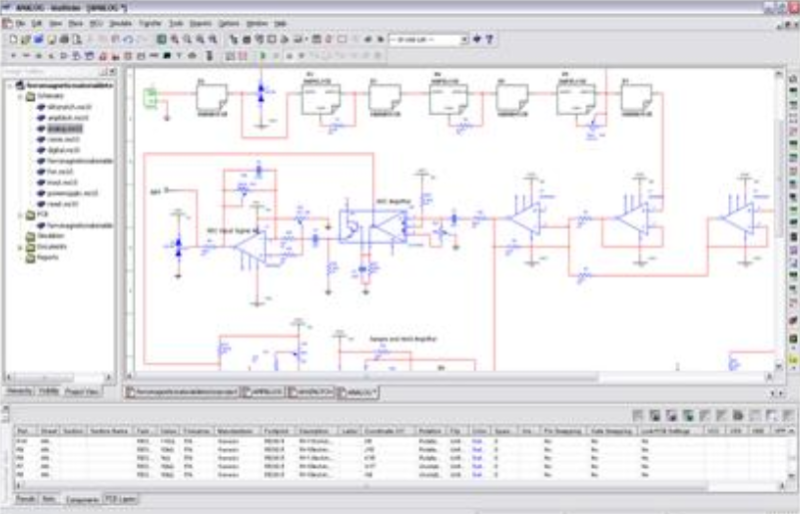Toggle full screen view icon

[162, 39]
